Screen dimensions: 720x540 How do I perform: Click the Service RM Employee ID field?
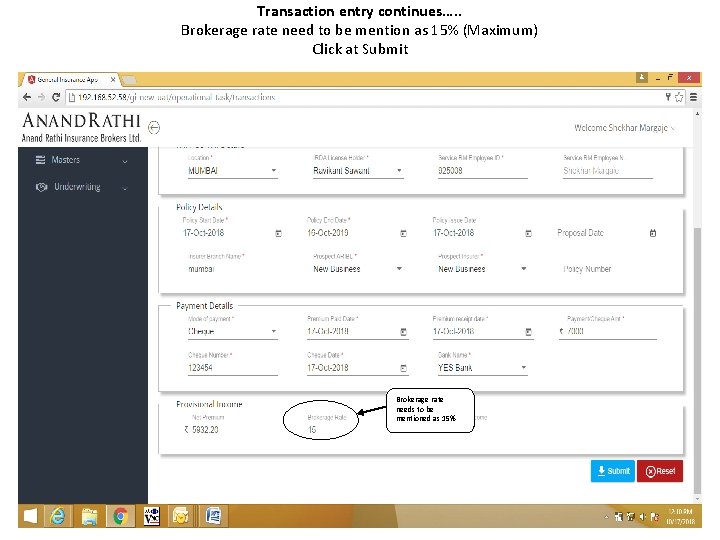point(483,171)
